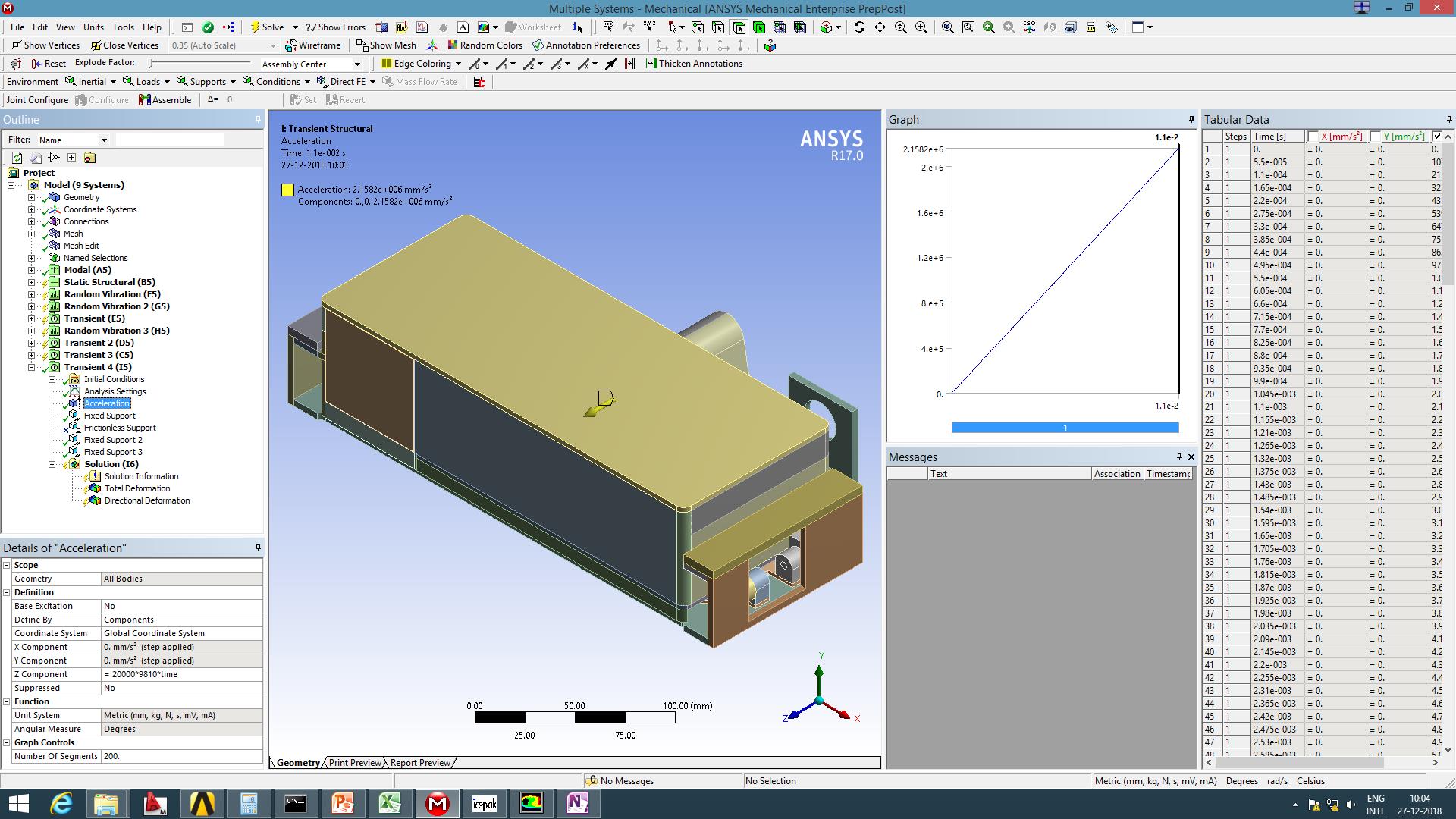Click the Reset explode button
This screenshot has width=1456, height=819.
[49, 64]
